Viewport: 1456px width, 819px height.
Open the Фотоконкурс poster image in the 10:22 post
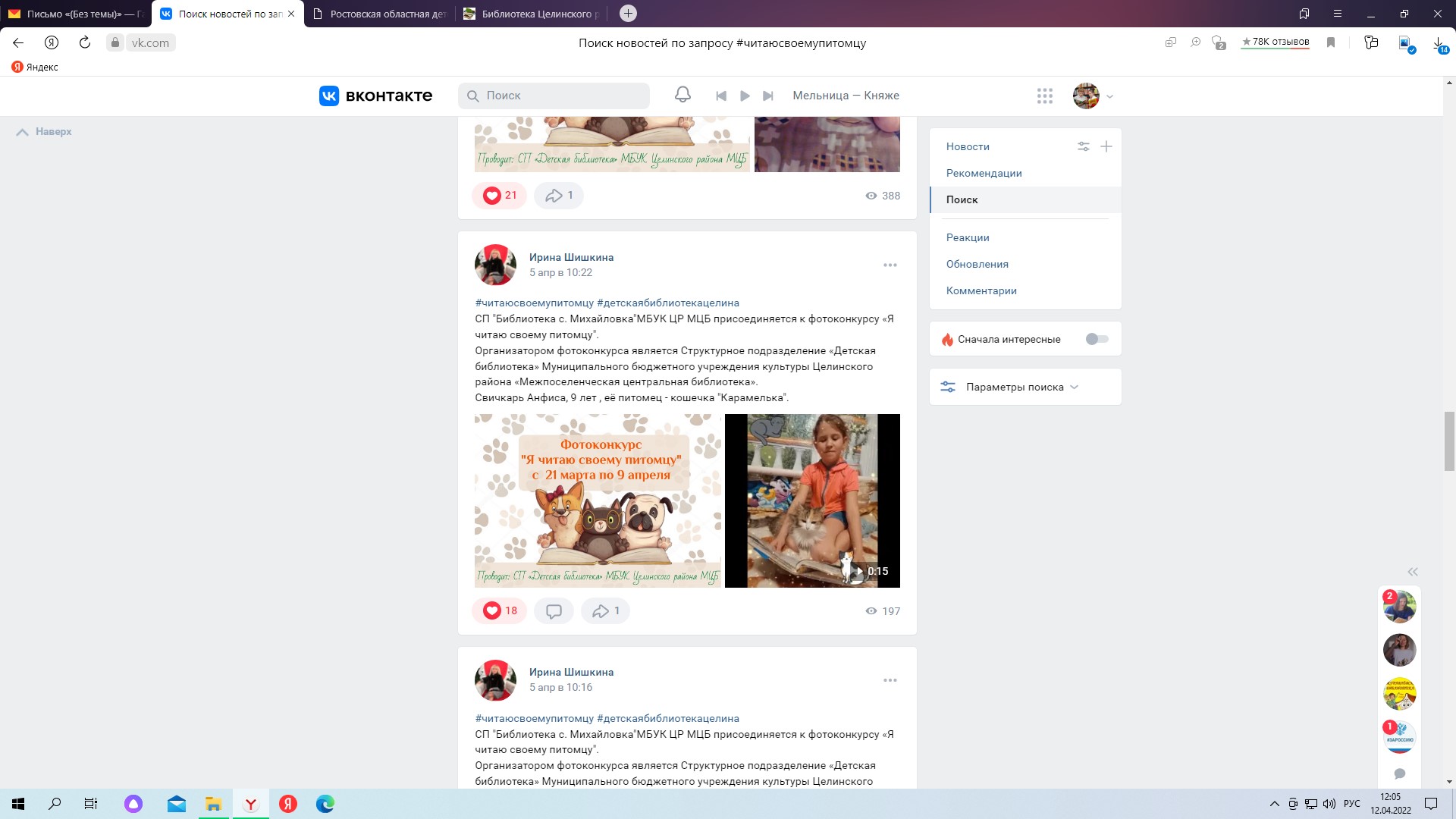(x=598, y=500)
